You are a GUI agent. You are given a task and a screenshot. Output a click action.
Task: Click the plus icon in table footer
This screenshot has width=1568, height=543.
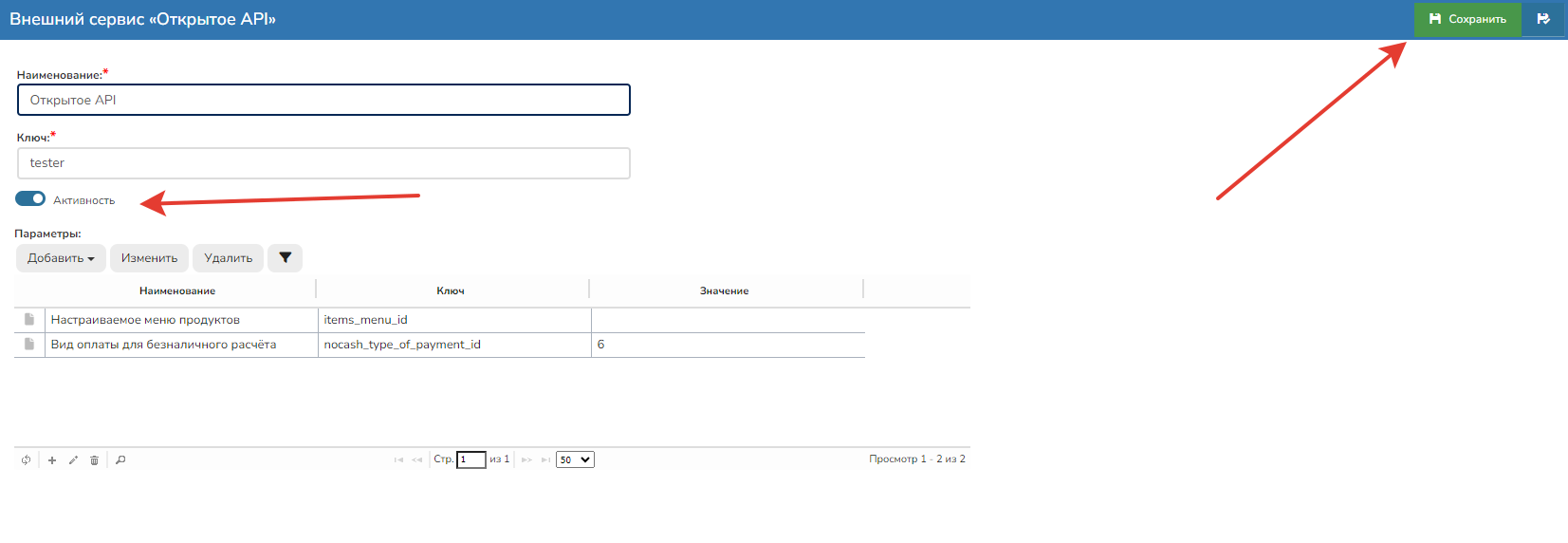[52, 460]
